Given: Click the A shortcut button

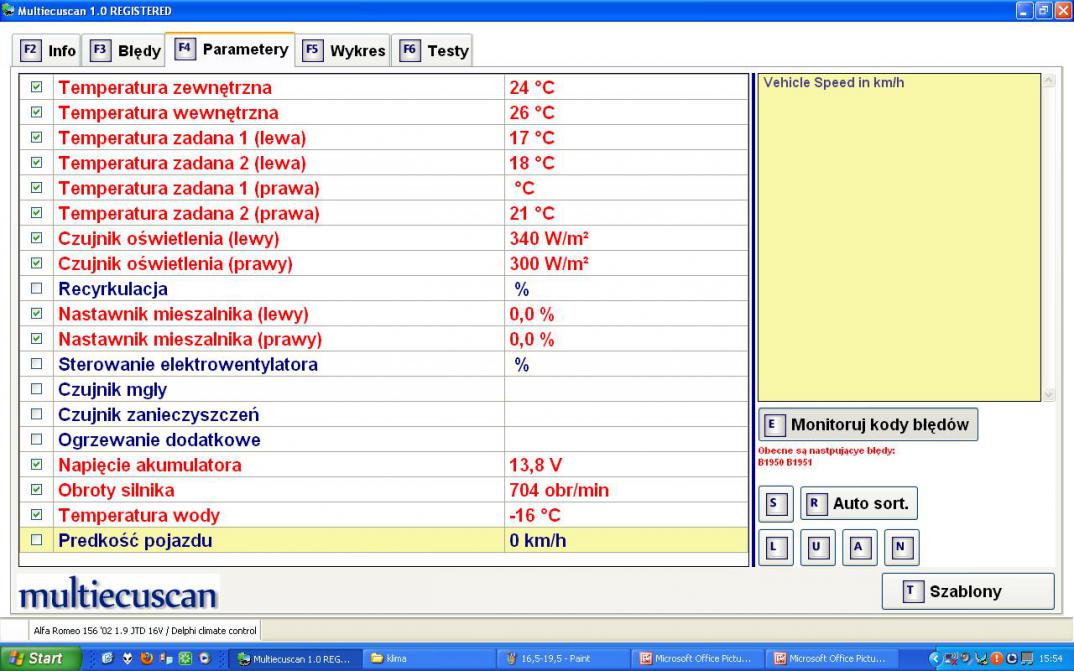Looking at the screenshot, I should (x=858, y=548).
